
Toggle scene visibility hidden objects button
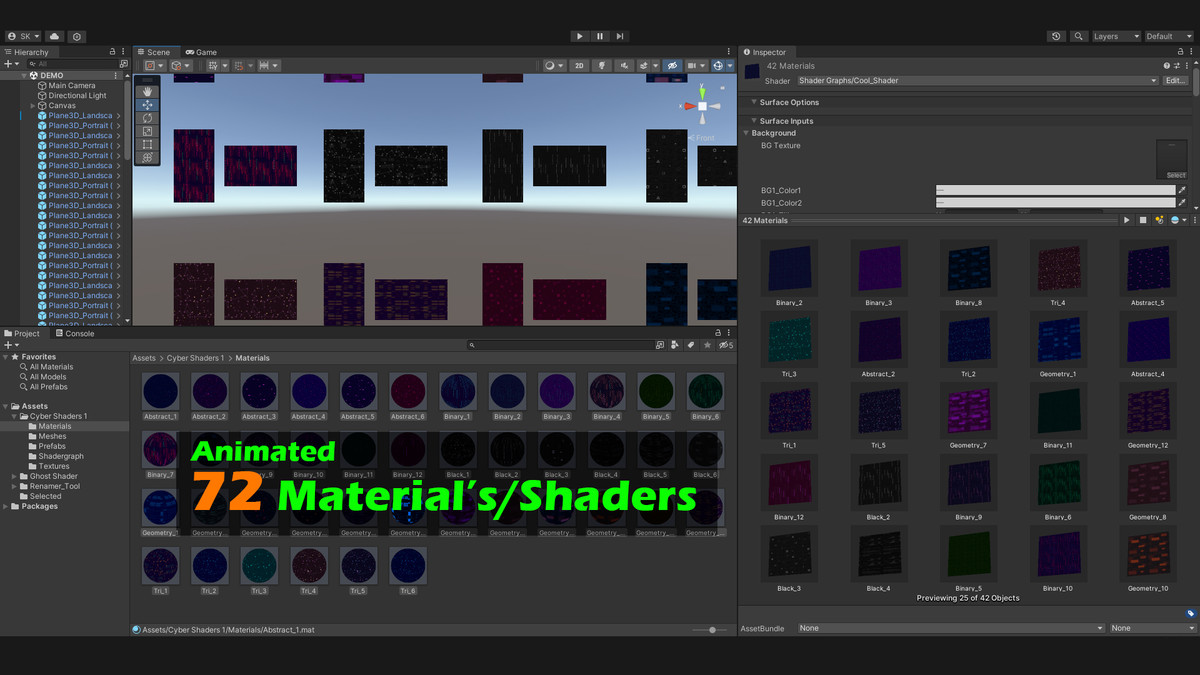tap(673, 66)
